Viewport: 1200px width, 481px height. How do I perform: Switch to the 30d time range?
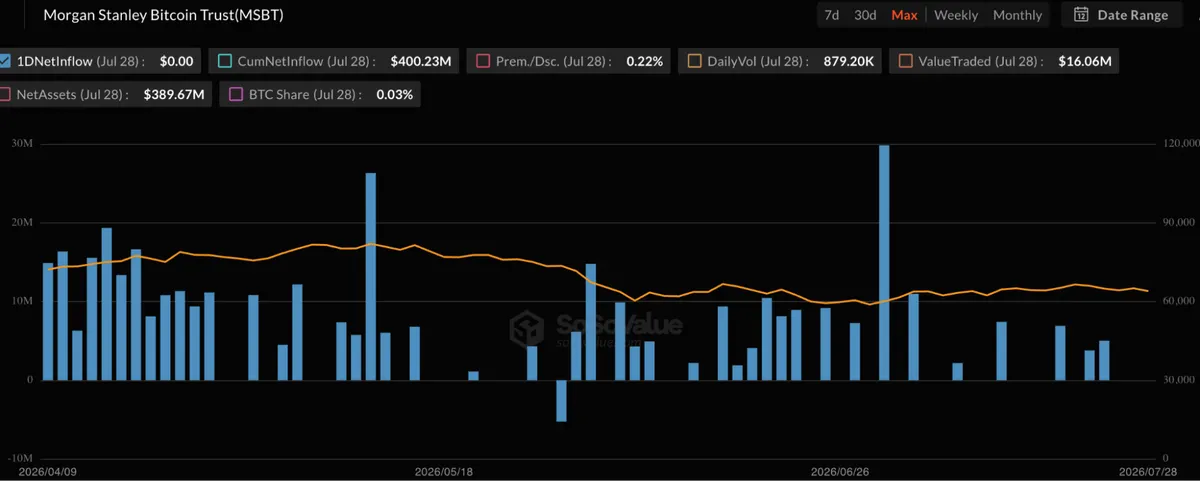(x=865, y=15)
